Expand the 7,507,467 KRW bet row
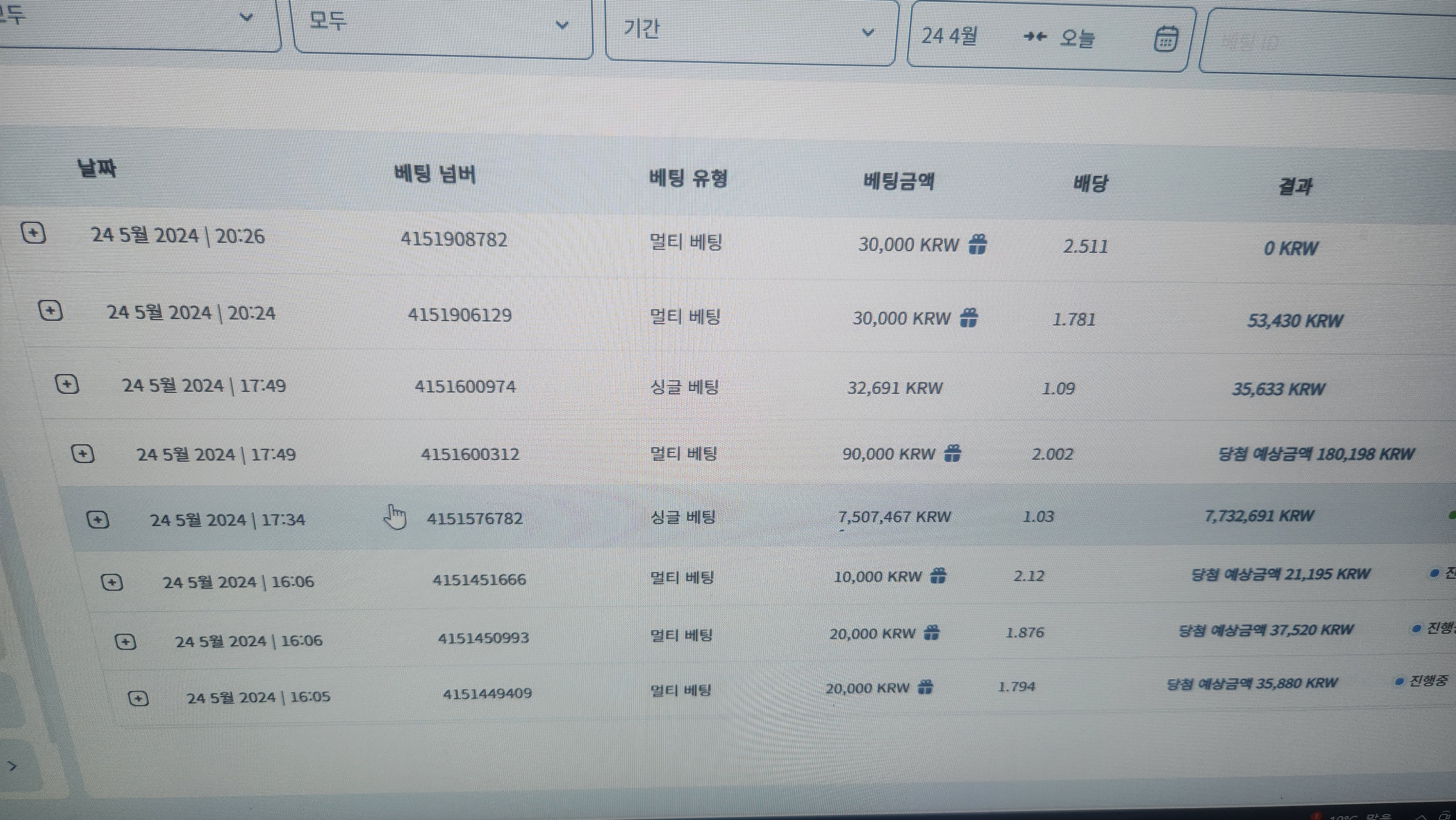This screenshot has width=1456, height=820. click(x=98, y=519)
